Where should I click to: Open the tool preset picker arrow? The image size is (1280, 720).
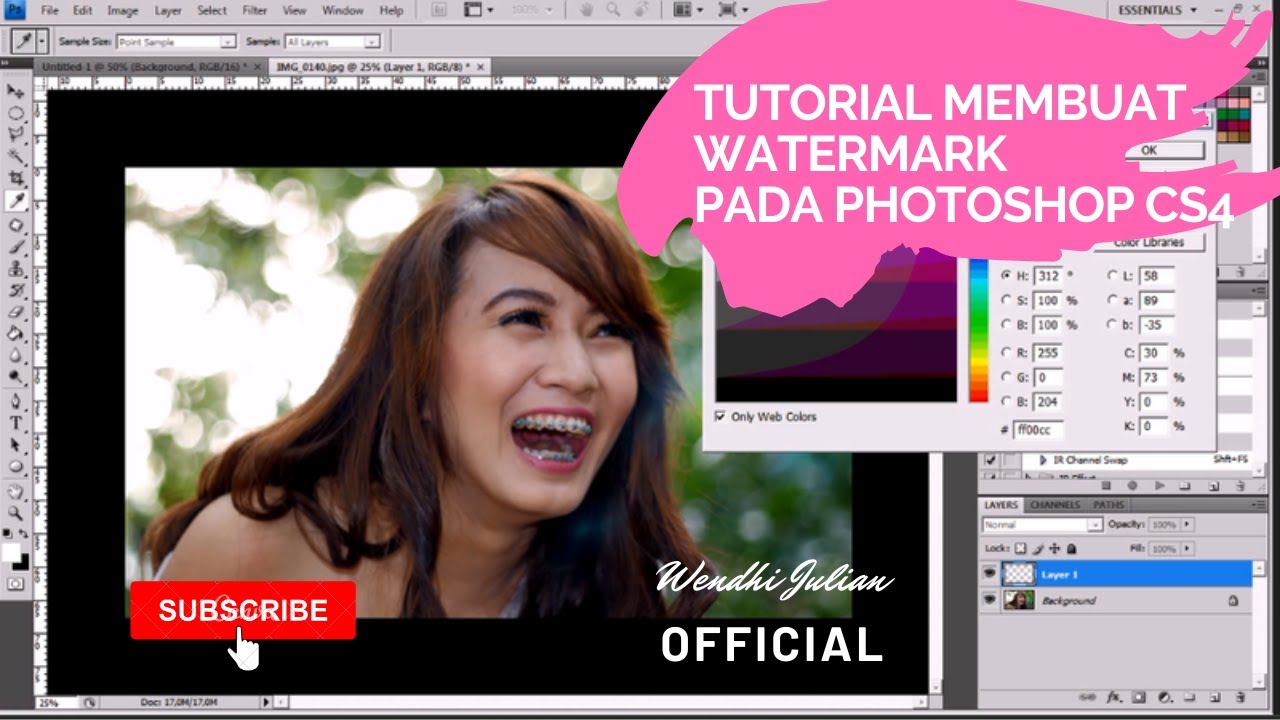tap(40, 42)
